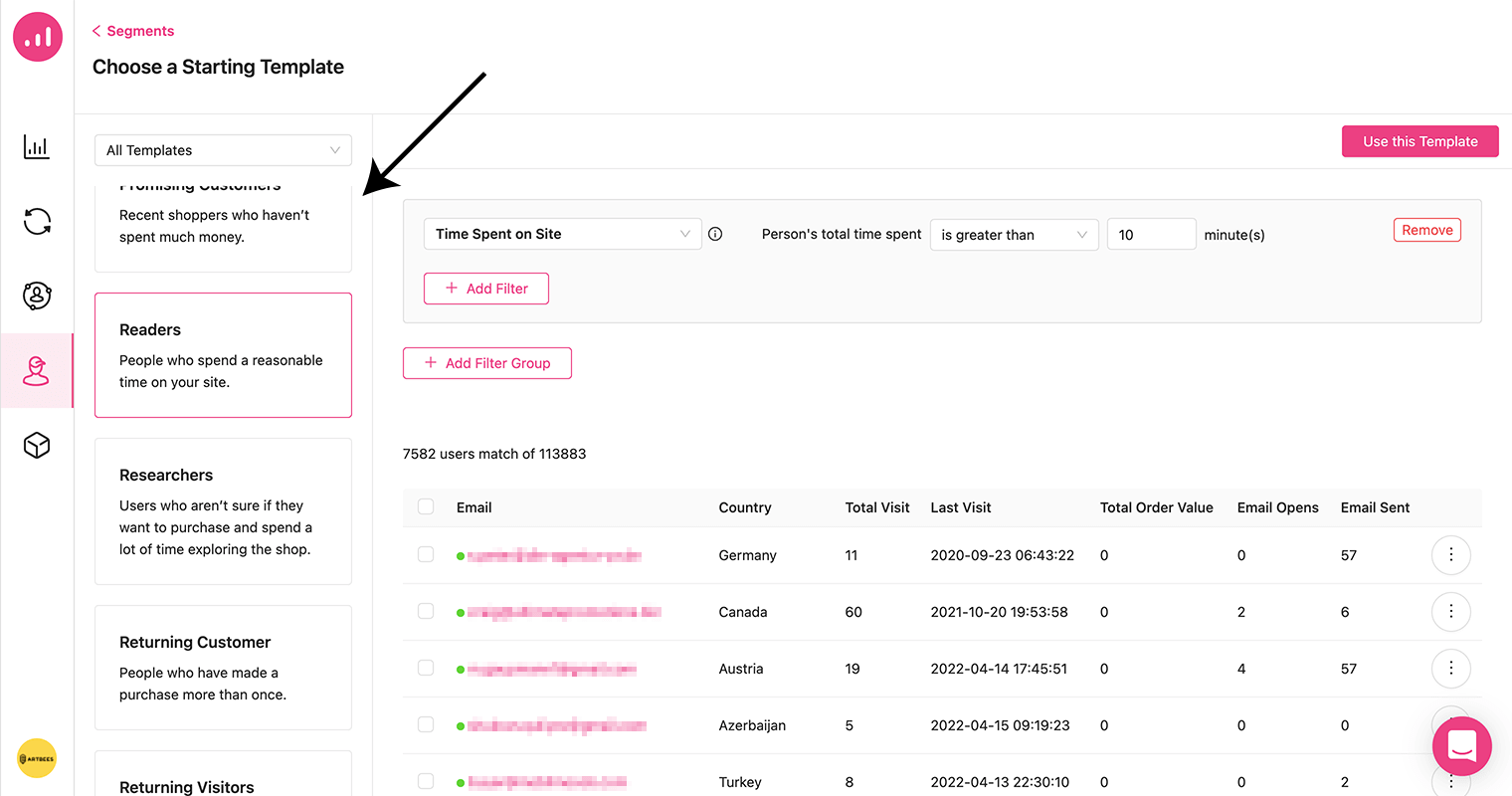Click the Last Visit column header
This screenshot has height=796, width=1512.
[x=961, y=507]
